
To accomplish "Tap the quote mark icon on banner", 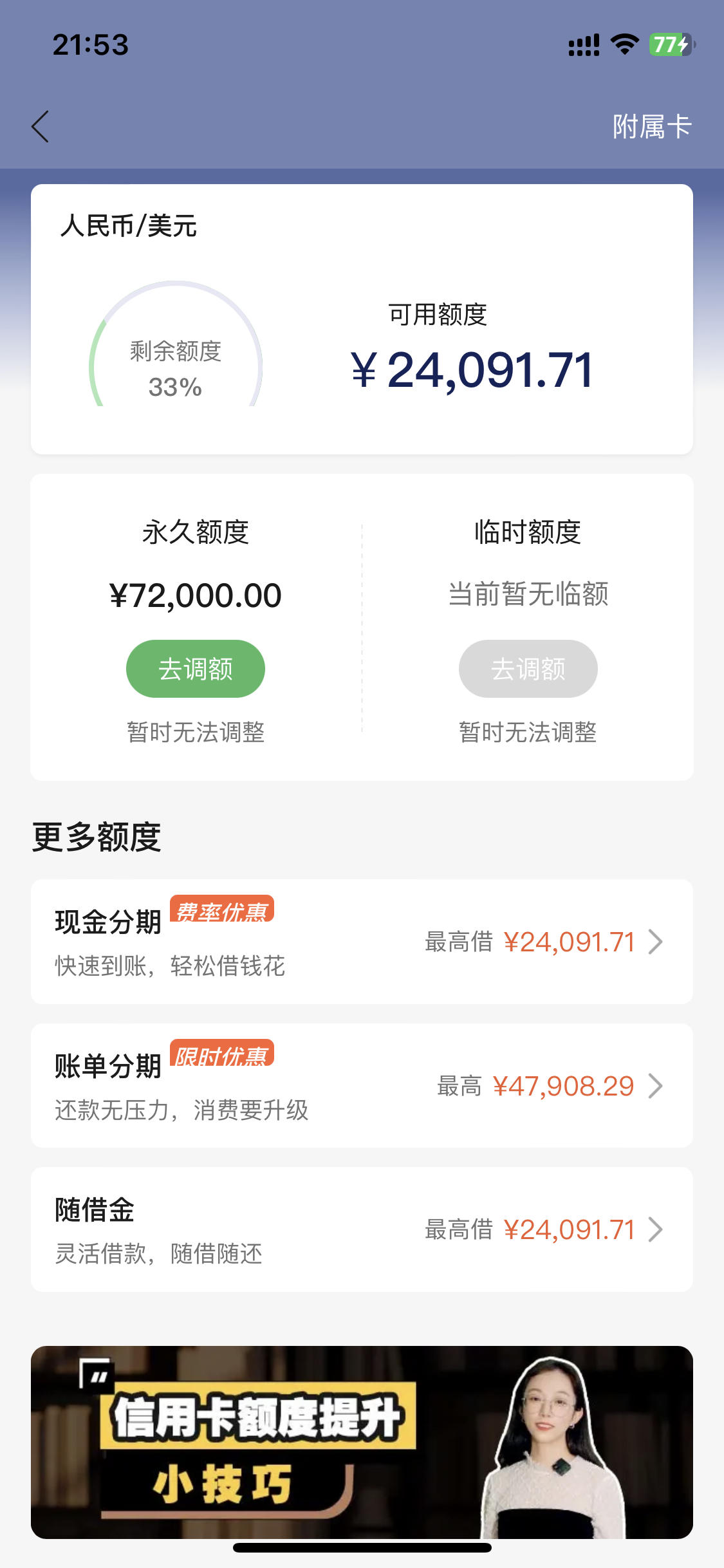I will [96, 1376].
